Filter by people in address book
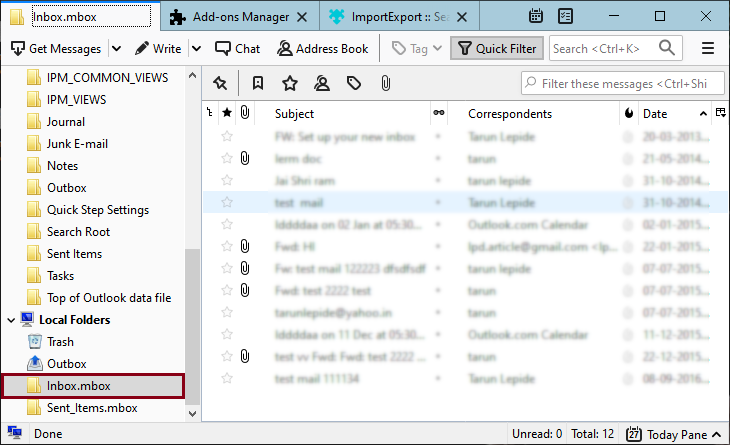Image resolution: width=730 pixels, height=445 pixels. (322, 83)
